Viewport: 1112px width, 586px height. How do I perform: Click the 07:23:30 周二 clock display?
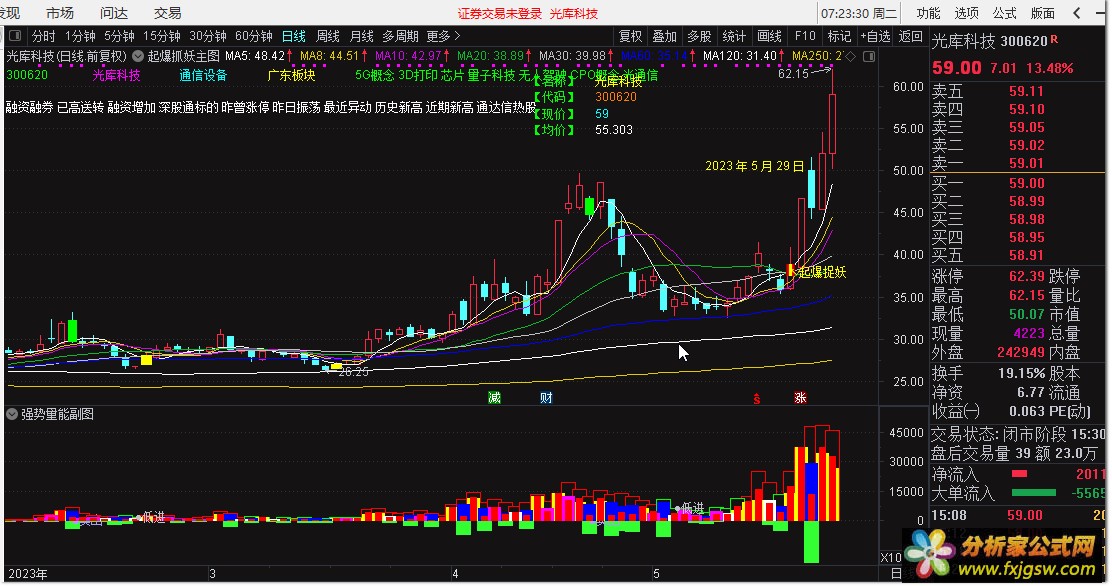tap(860, 13)
